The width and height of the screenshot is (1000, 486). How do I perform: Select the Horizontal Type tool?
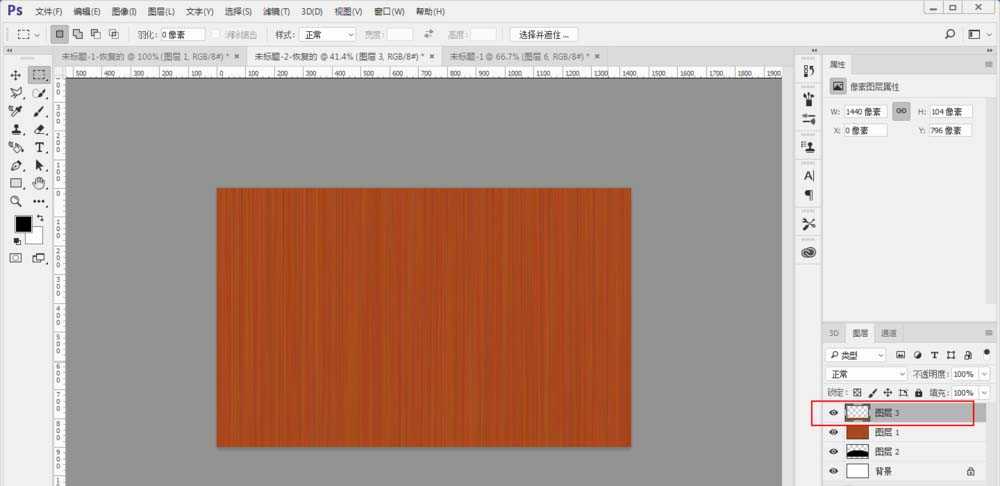(x=40, y=147)
